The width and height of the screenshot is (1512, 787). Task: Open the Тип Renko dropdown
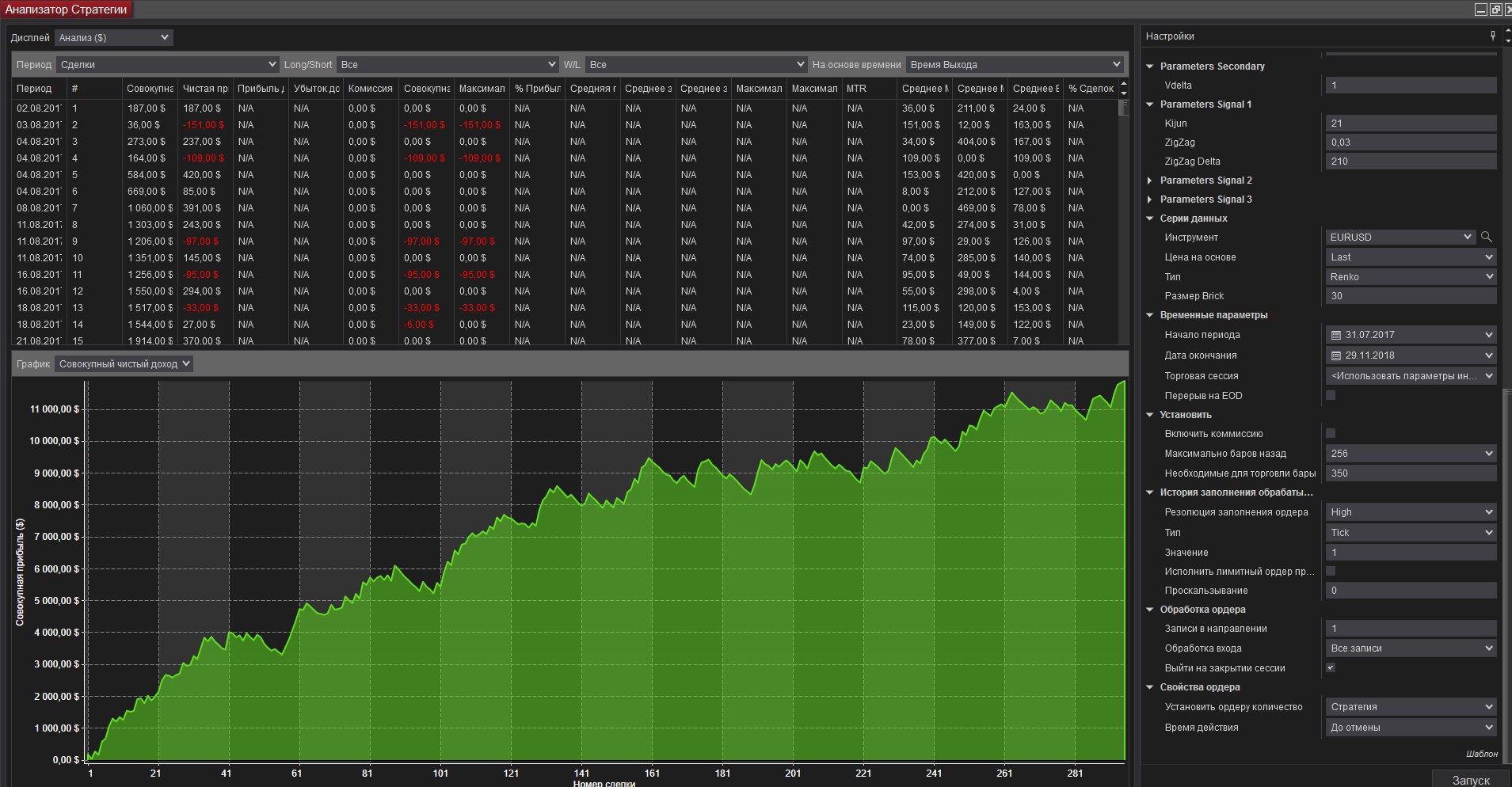tap(1411, 277)
